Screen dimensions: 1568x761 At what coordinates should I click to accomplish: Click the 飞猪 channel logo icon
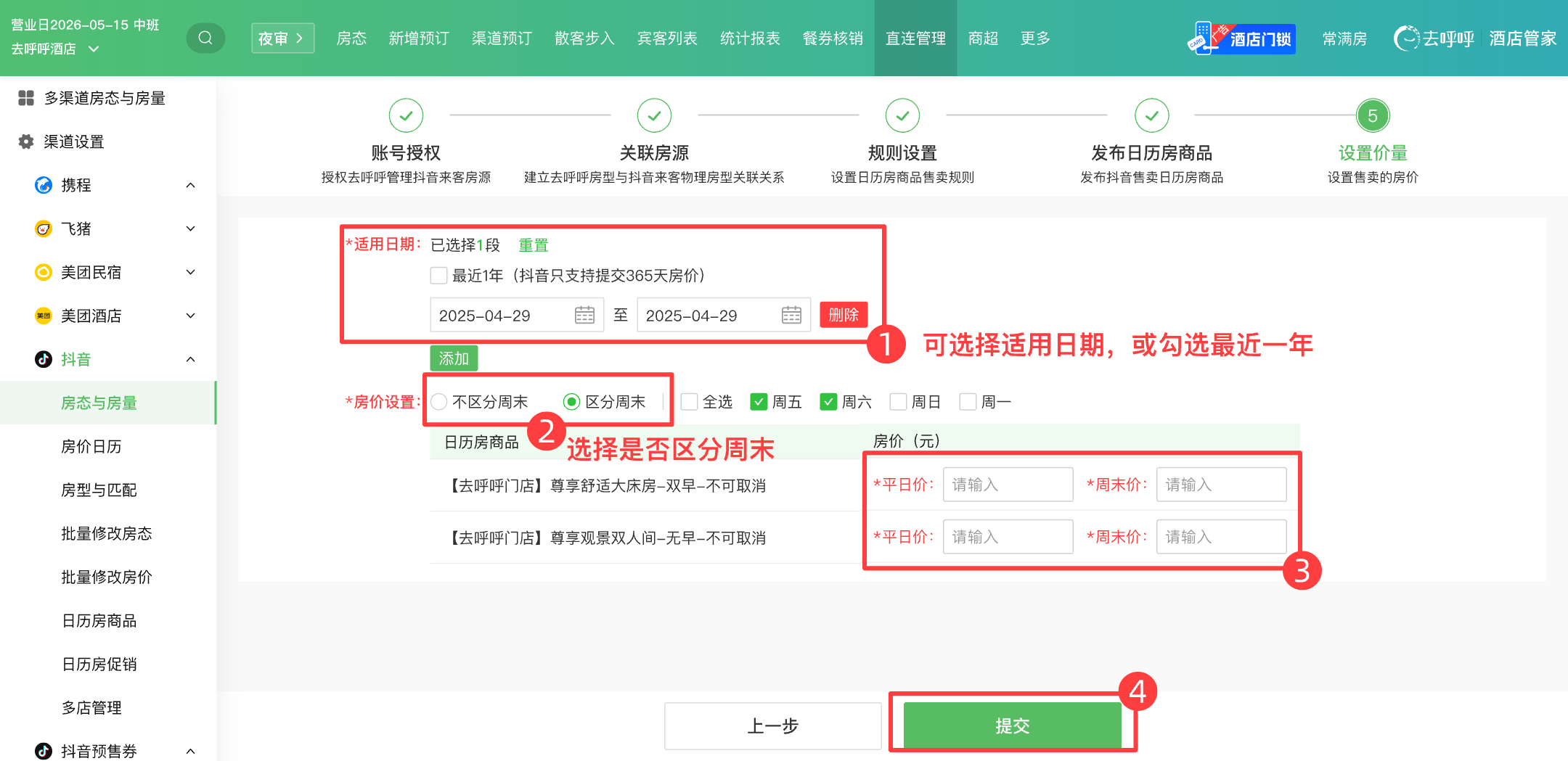click(44, 229)
